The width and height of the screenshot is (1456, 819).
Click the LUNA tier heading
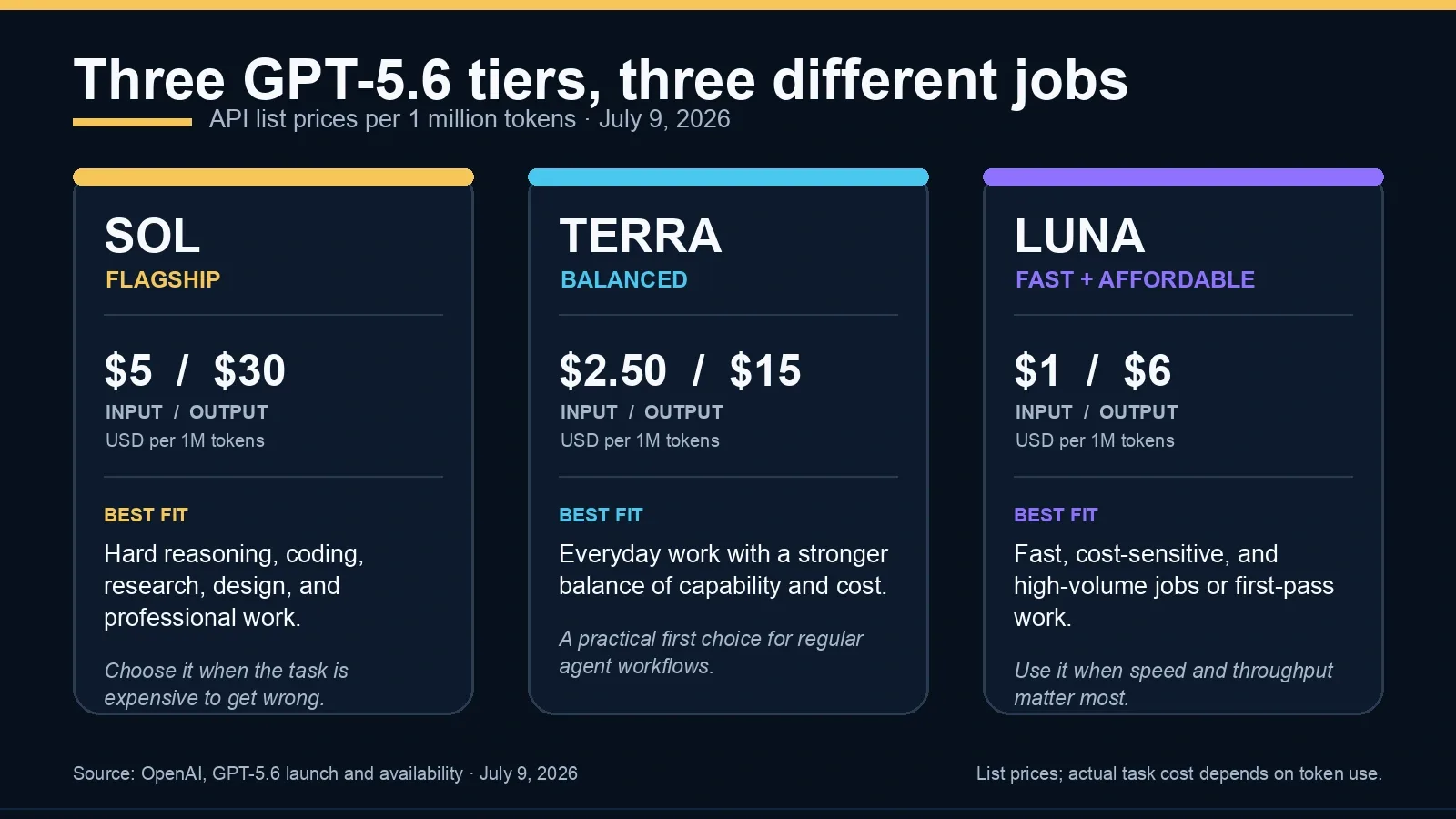click(1079, 237)
